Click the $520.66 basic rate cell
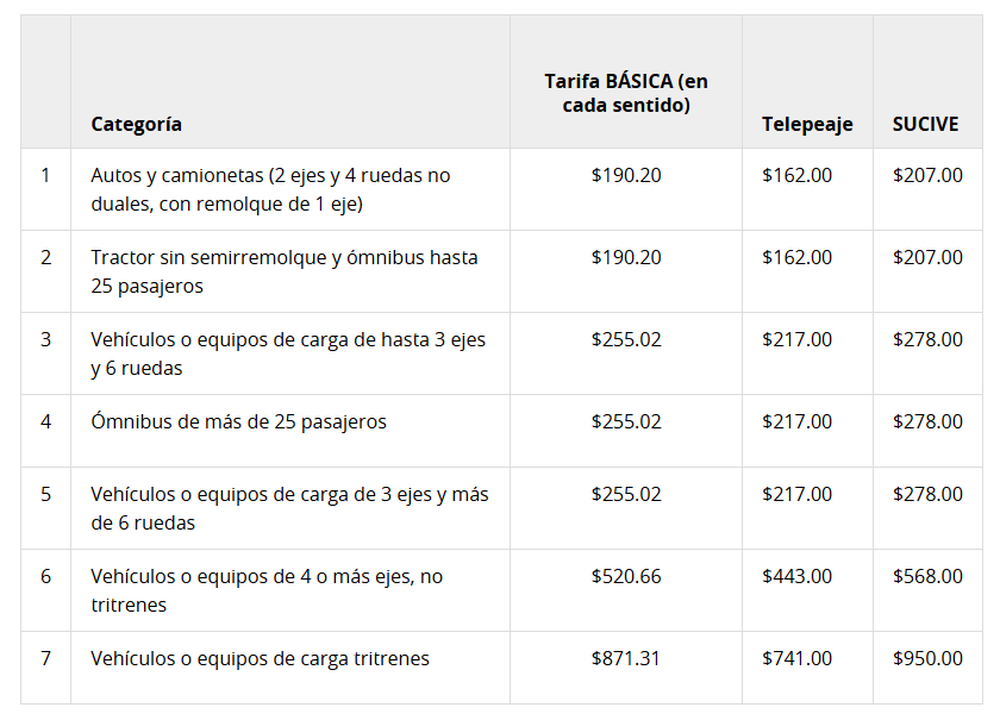Viewport: 1000px width, 720px height. (626, 577)
